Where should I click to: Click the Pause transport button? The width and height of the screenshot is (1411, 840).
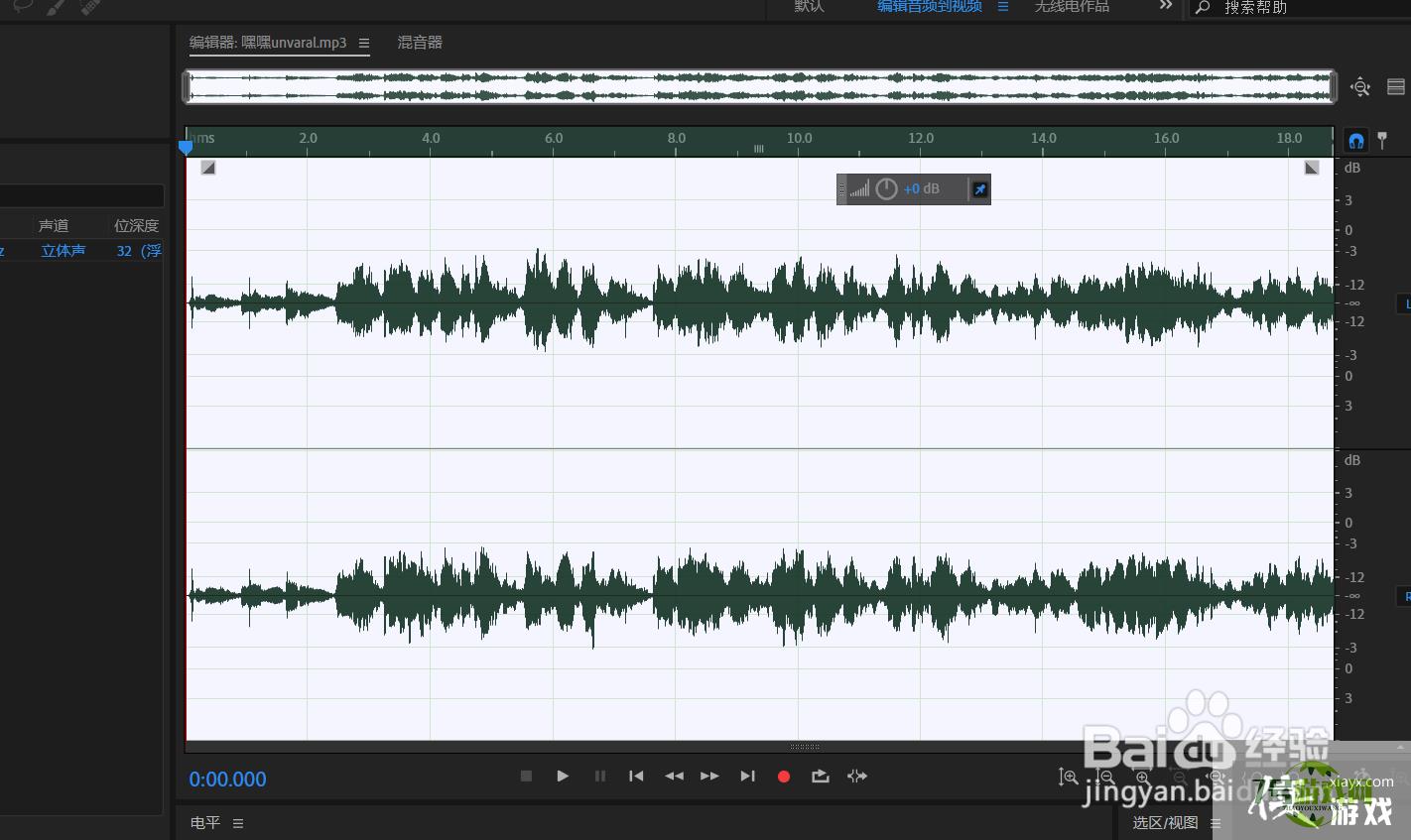[x=600, y=777]
